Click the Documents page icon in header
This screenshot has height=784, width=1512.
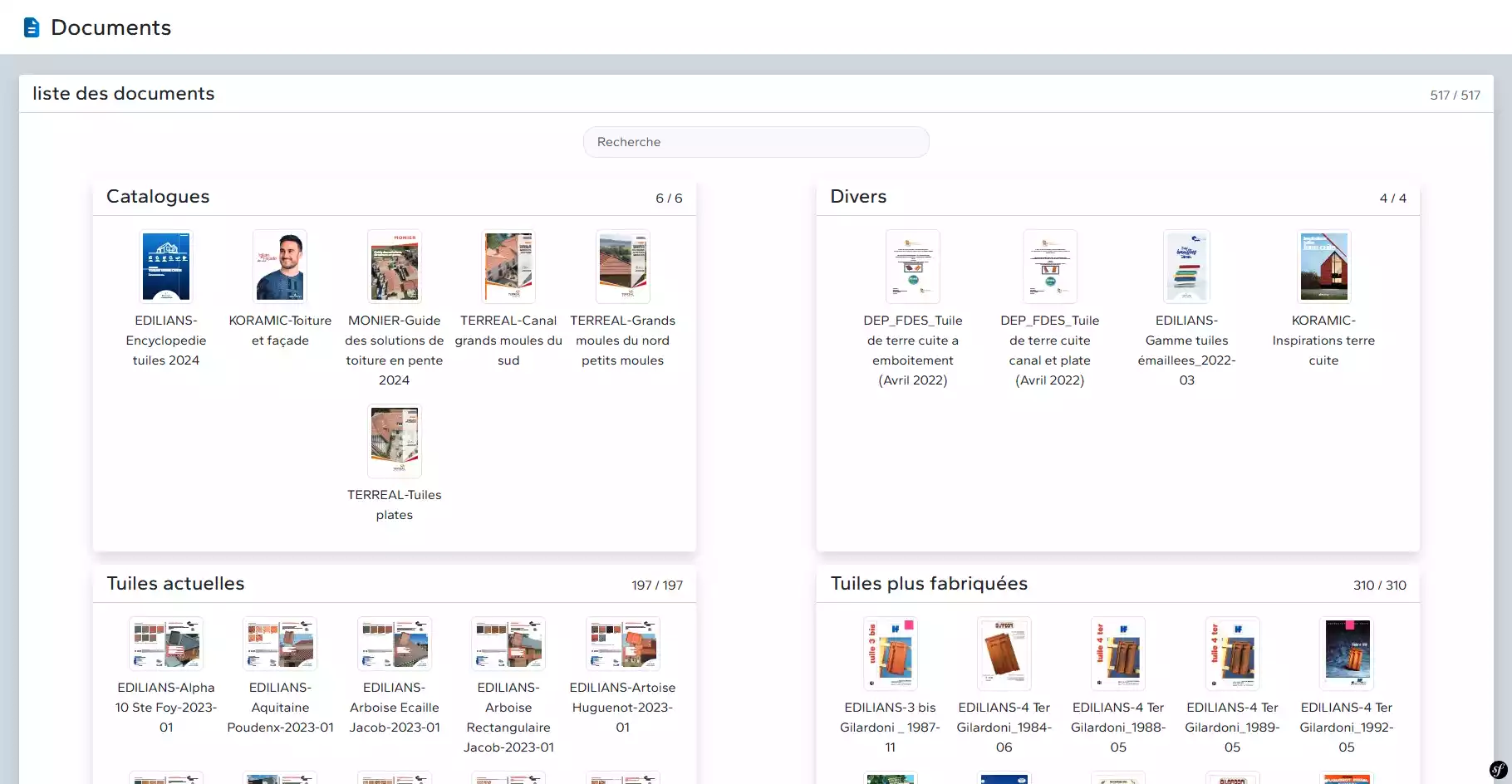(32, 27)
